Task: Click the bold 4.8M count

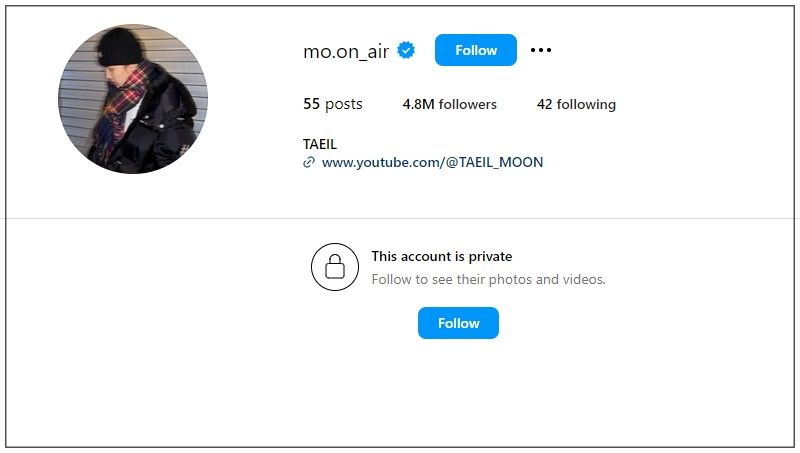Action: coord(418,104)
